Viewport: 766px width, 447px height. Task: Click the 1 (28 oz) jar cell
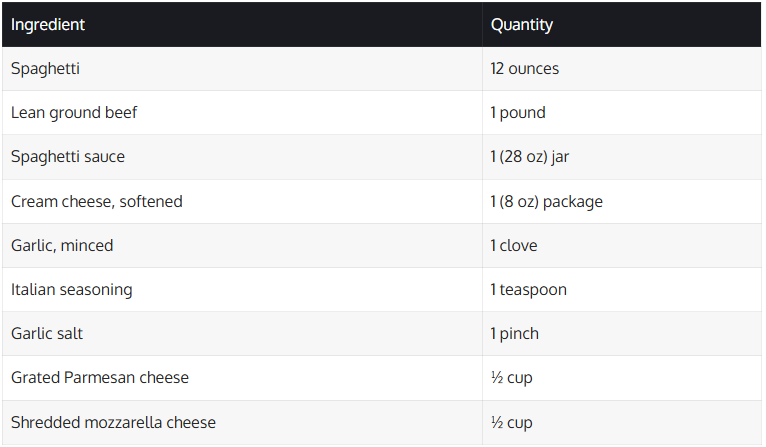(530, 157)
